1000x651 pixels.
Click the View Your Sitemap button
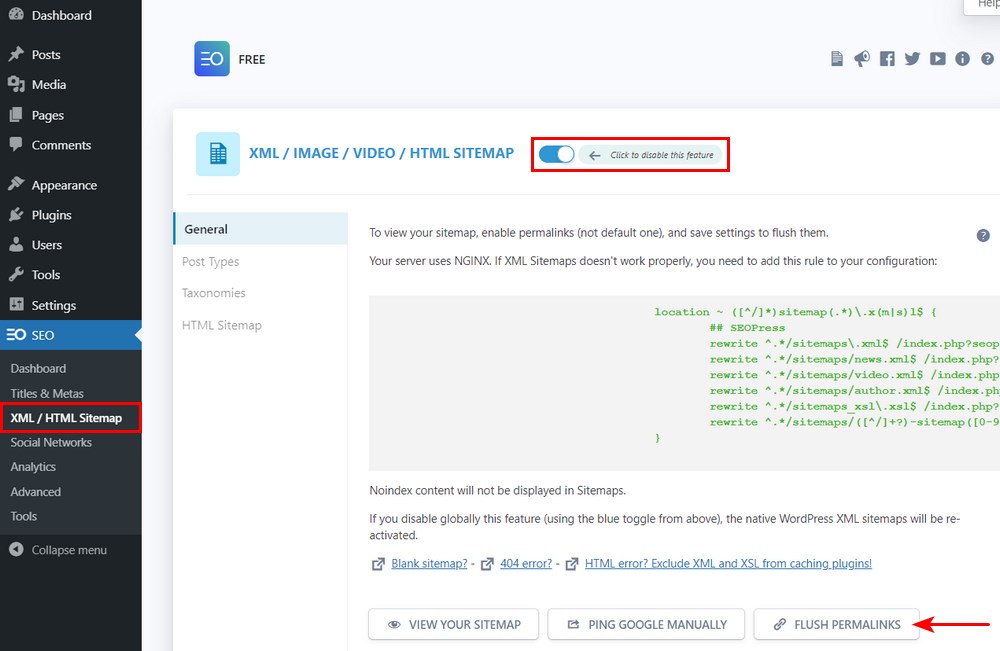(453, 624)
